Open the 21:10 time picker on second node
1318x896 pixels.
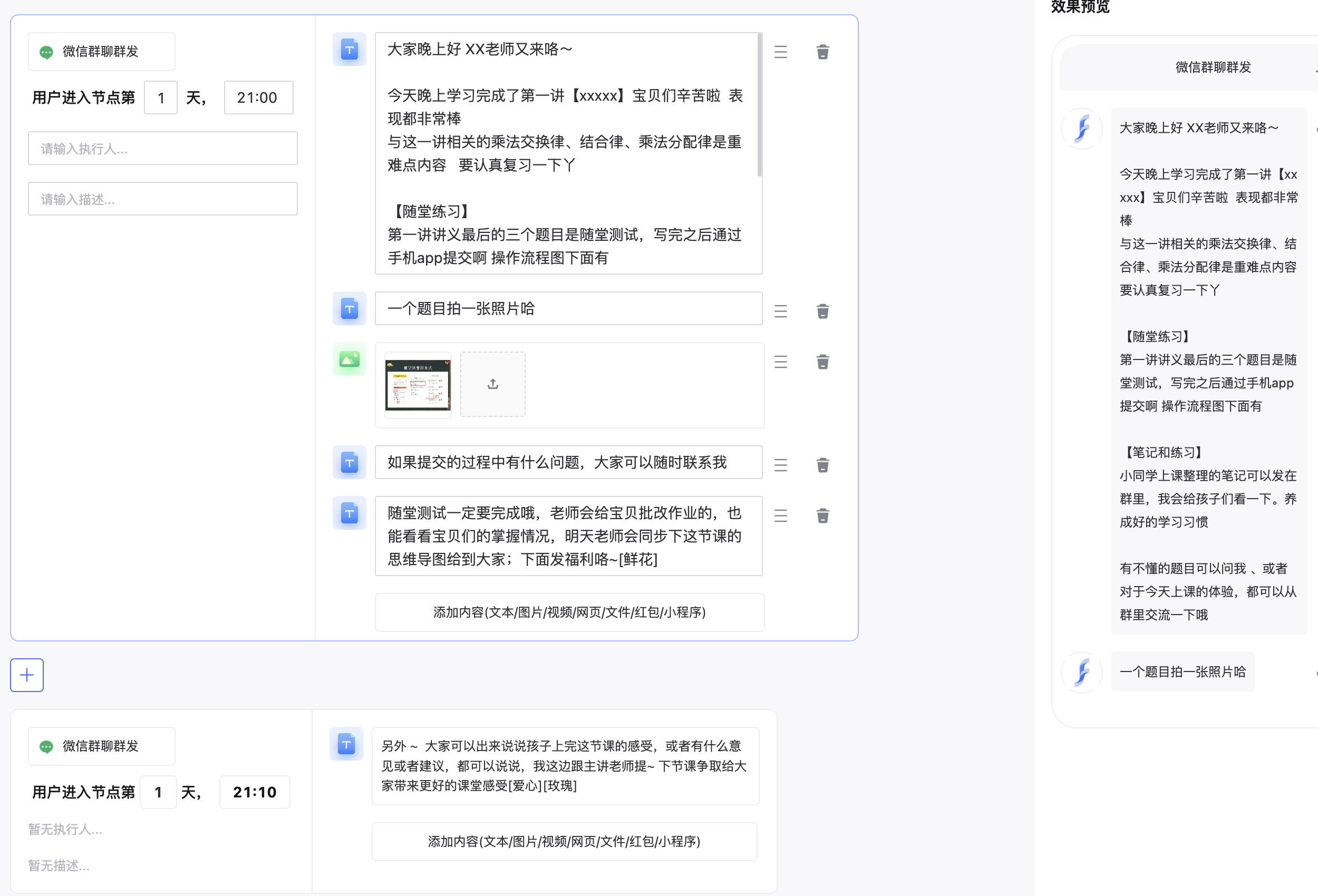click(x=254, y=792)
